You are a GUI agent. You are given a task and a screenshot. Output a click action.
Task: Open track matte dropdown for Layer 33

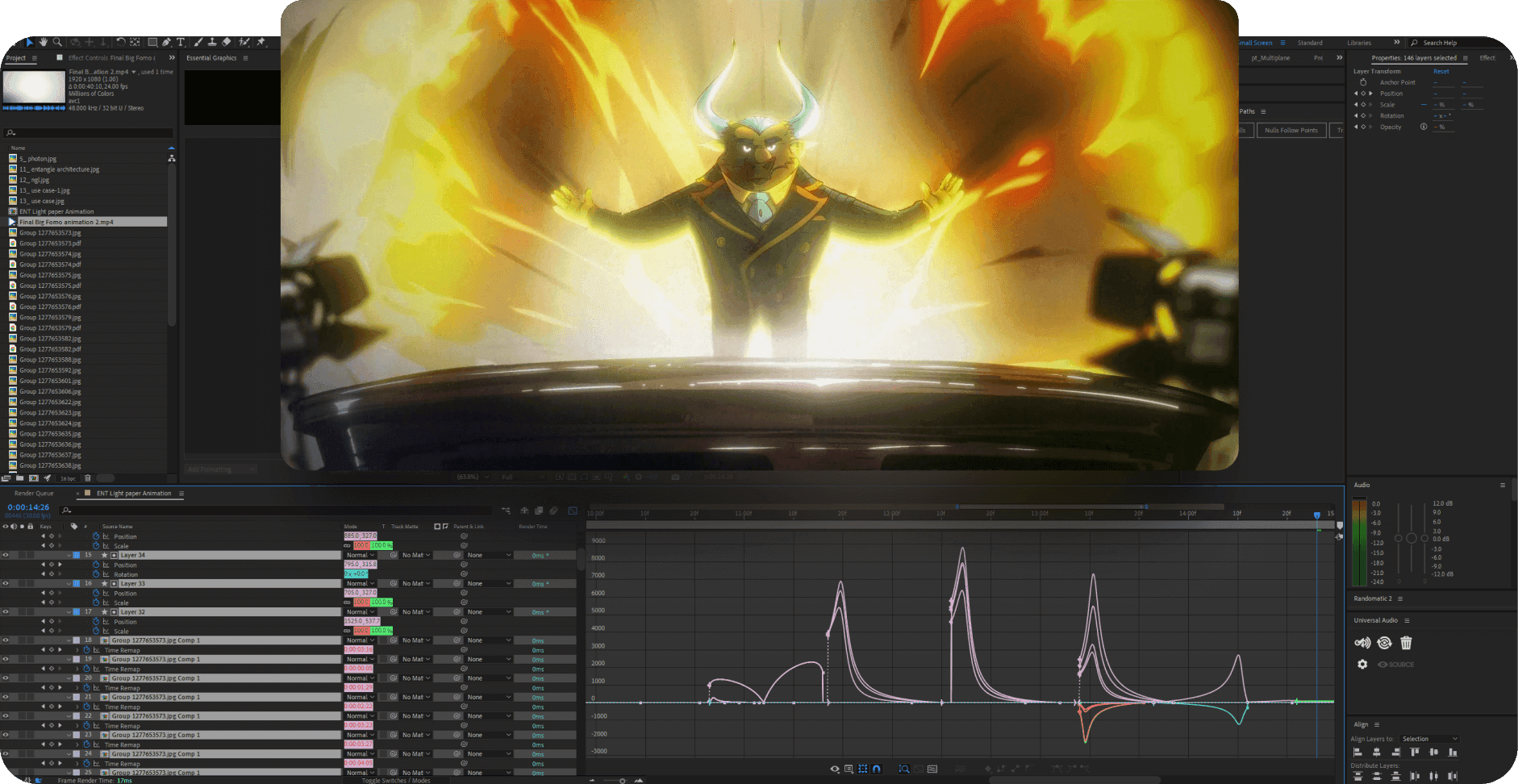point(416,583)
